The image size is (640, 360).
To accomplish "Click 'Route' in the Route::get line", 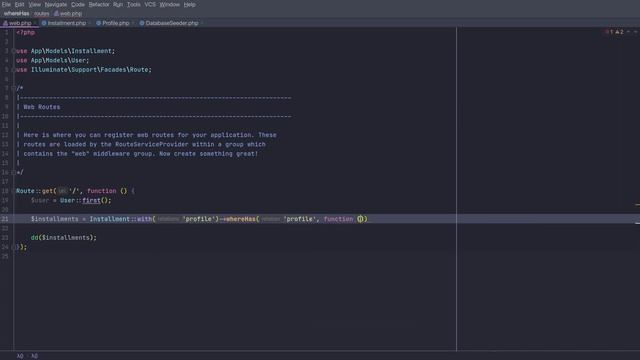I will [x=25, y=191].
